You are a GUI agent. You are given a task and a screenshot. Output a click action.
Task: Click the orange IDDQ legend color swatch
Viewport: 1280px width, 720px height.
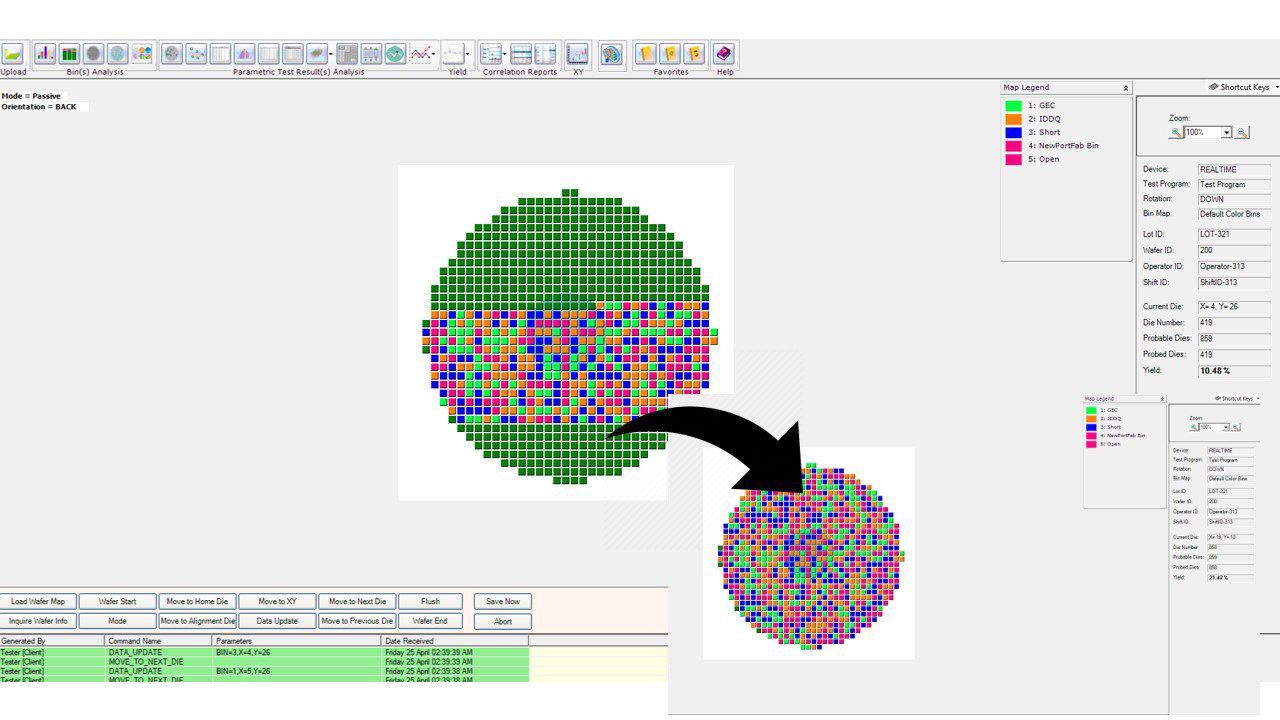pyautogui.click(x=1013, y=119)
